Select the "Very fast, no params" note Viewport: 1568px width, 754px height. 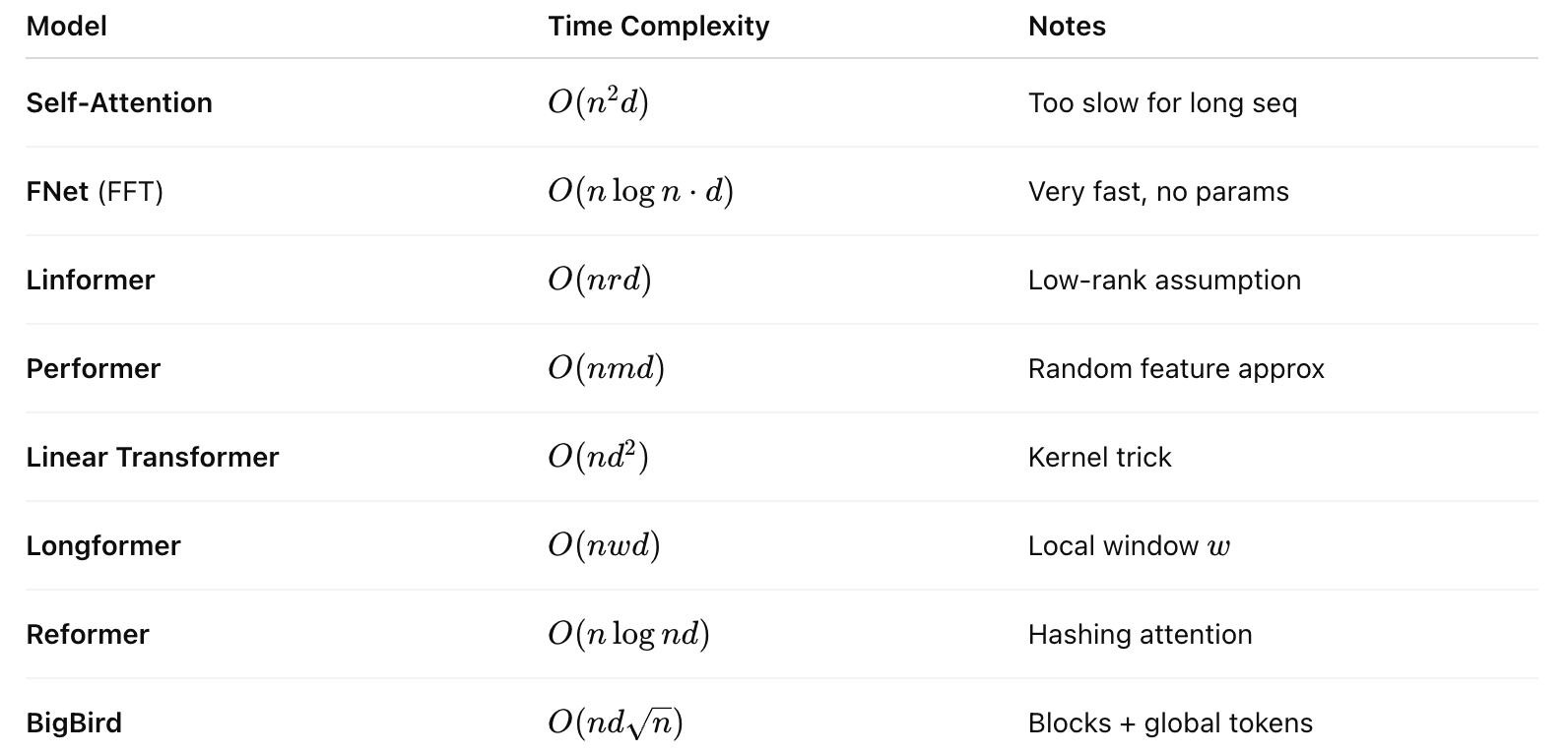(x=1158, y=192)
